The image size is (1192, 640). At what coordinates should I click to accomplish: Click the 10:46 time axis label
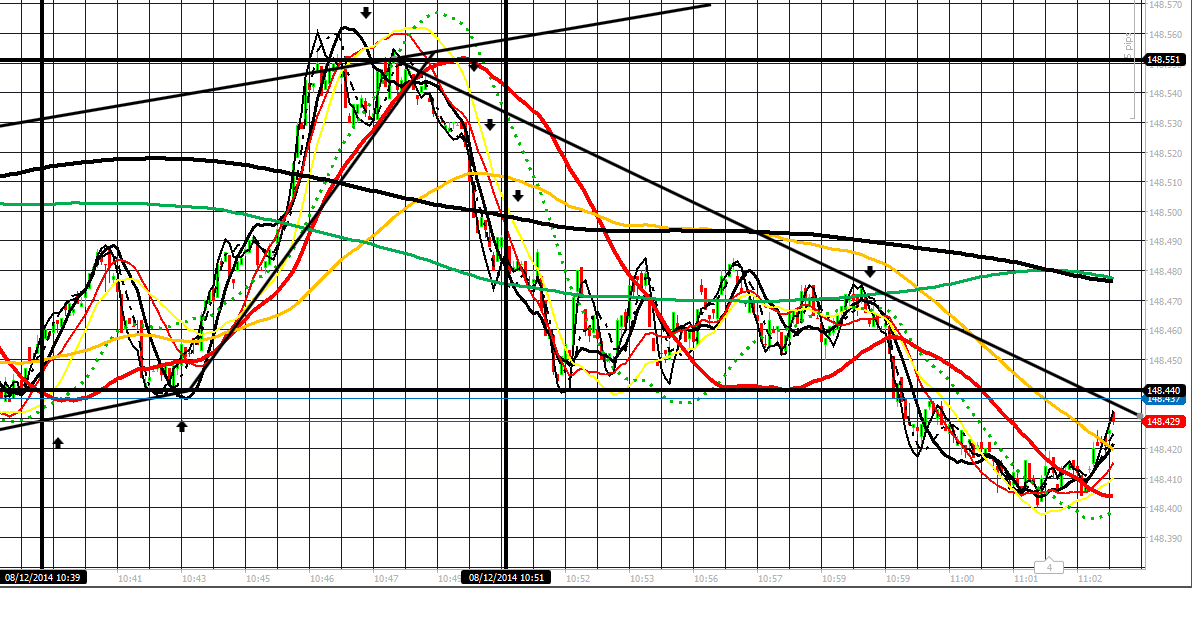coord(322,578)
